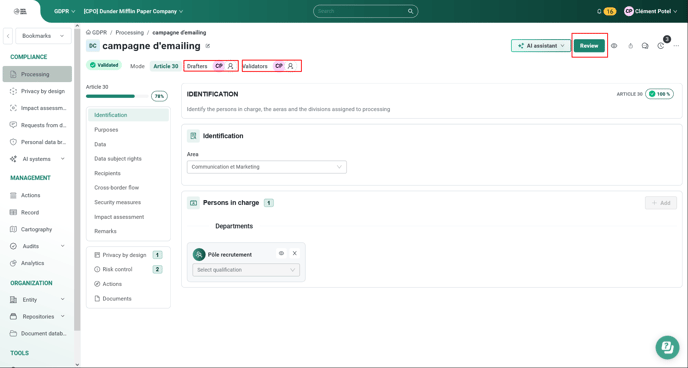The height and width of the screenshot is (368, 688).
Task: Select the Data subject rights section
Action: pyautogui.click(x=128, y=159)
